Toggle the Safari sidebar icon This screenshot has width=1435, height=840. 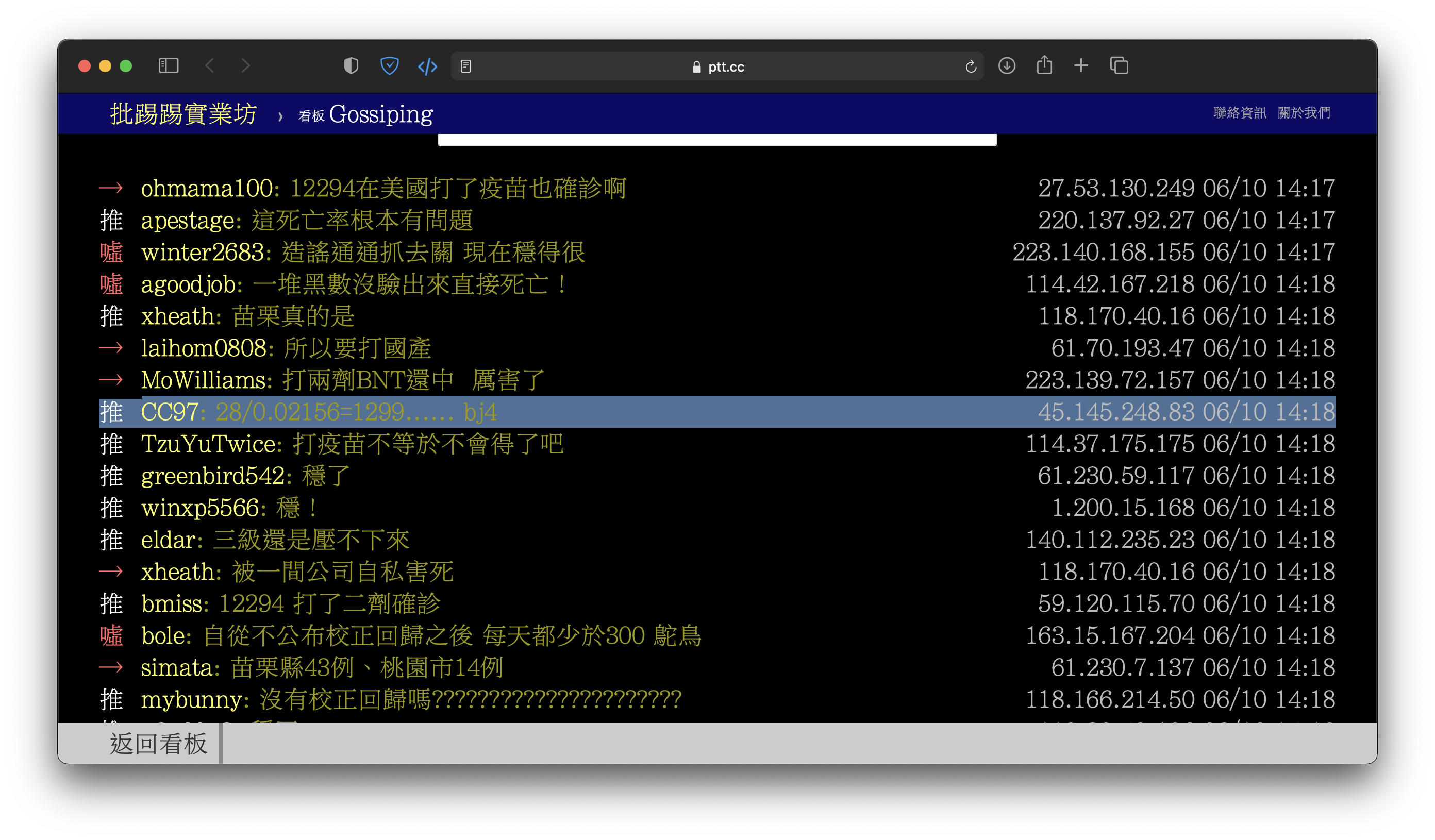pyautogui.click(x=168, y=66)
